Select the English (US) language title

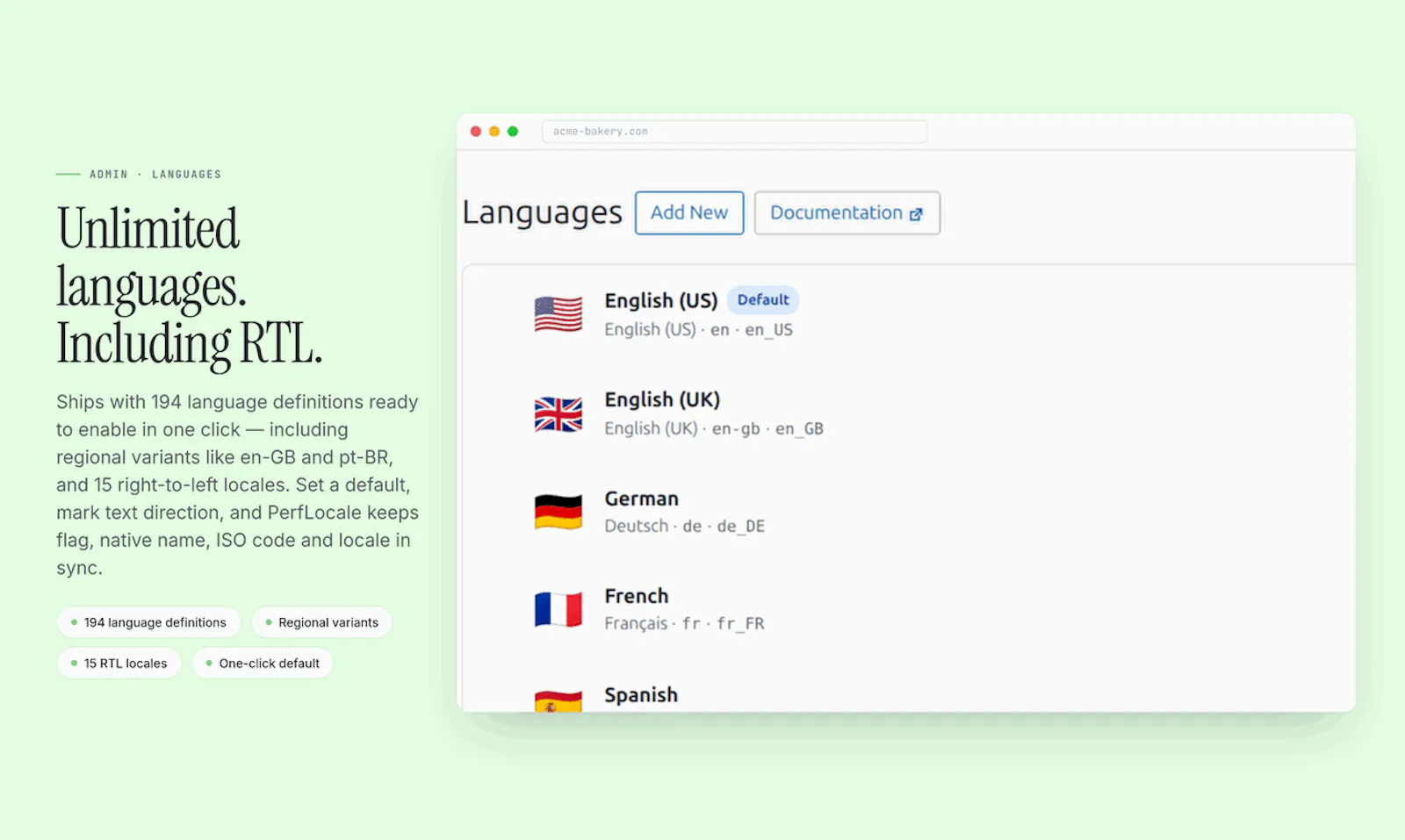coord(661,300)
